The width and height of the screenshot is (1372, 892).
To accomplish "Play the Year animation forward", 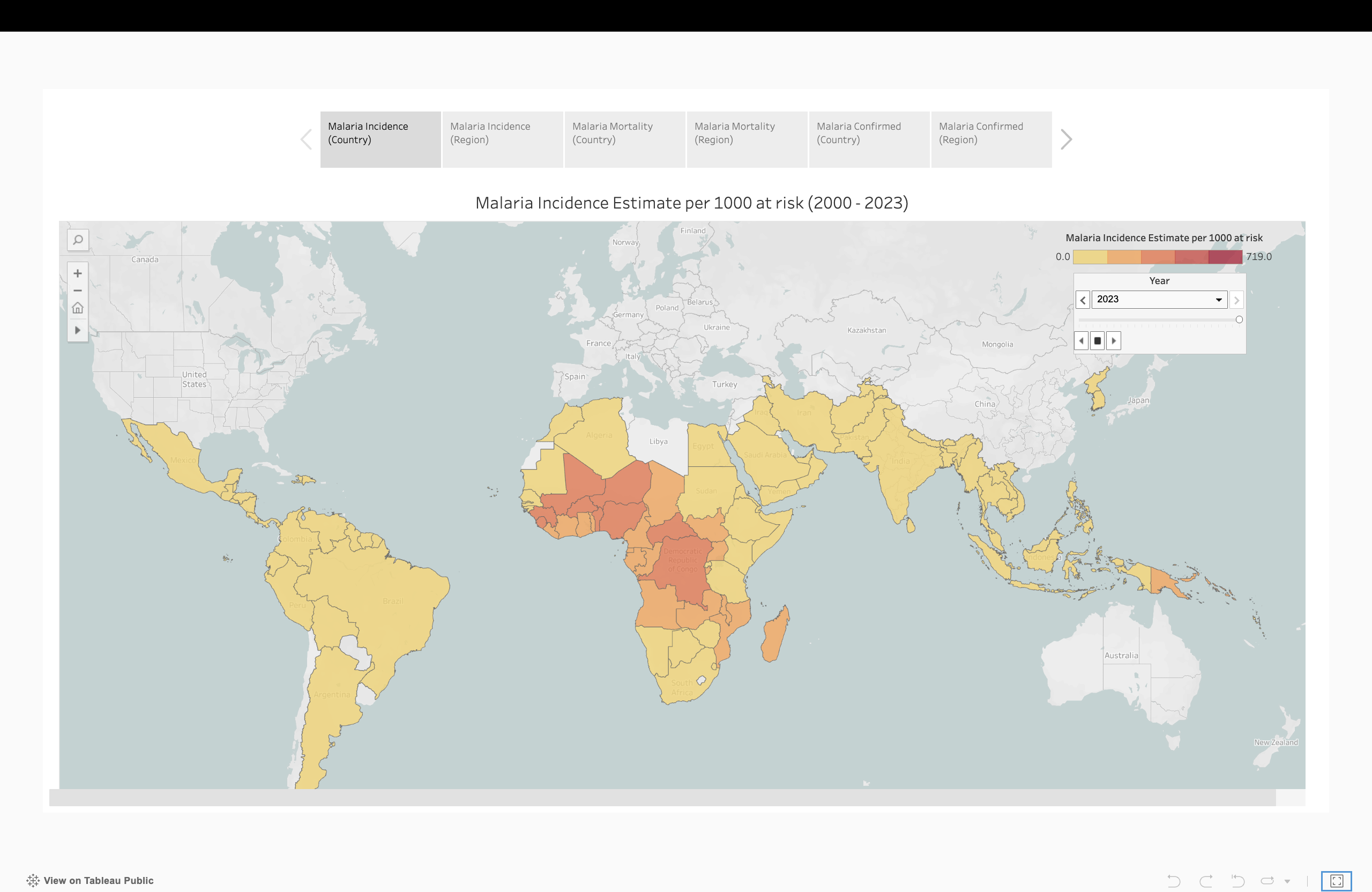I will coord(1113,341).
